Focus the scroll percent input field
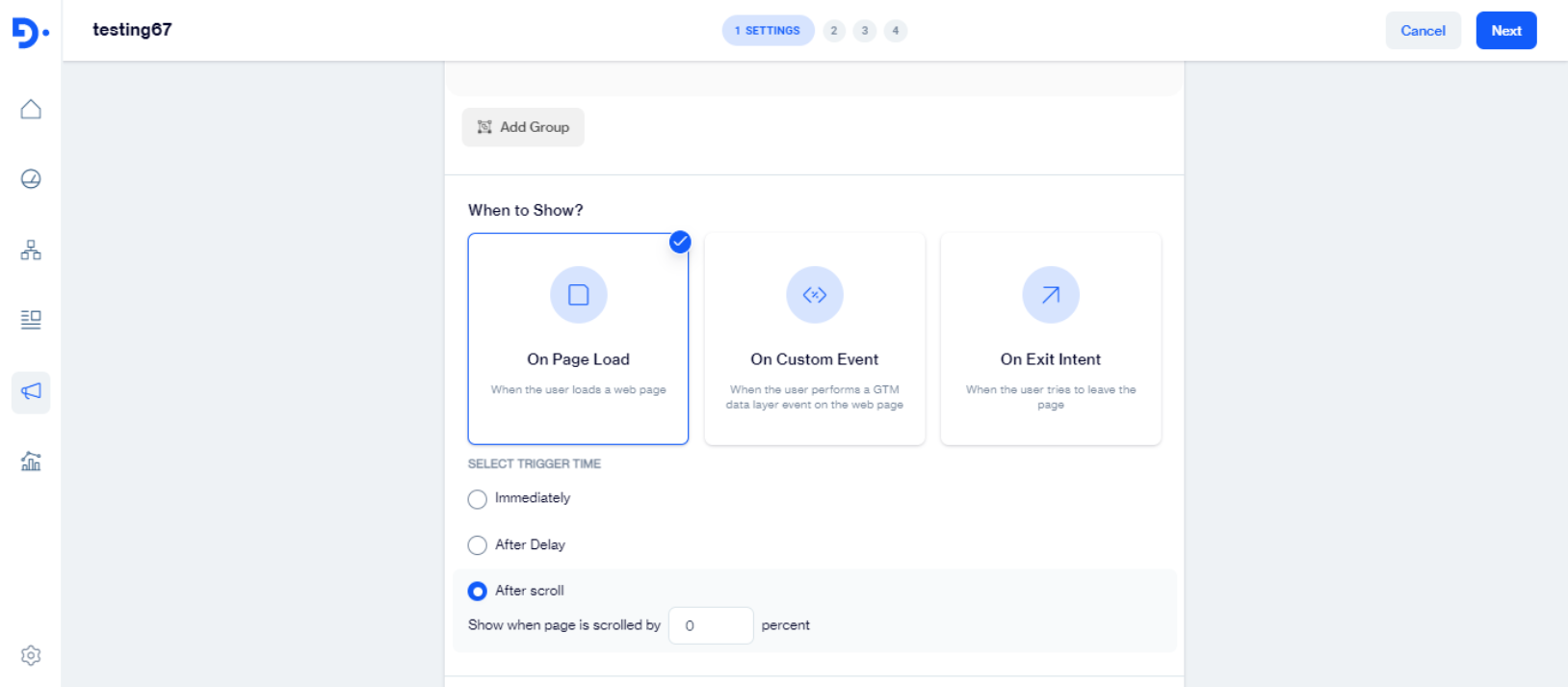 (x=711, y=625)
